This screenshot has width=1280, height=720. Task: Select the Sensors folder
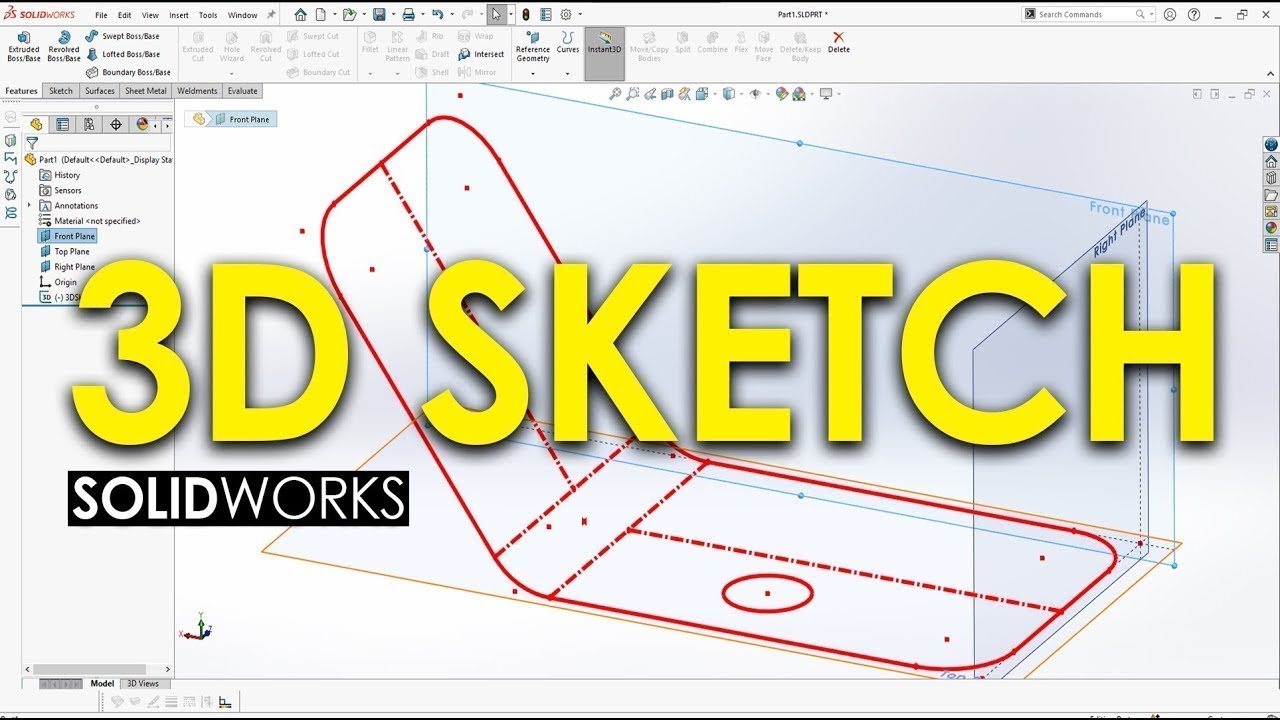[x=60, y=190]
